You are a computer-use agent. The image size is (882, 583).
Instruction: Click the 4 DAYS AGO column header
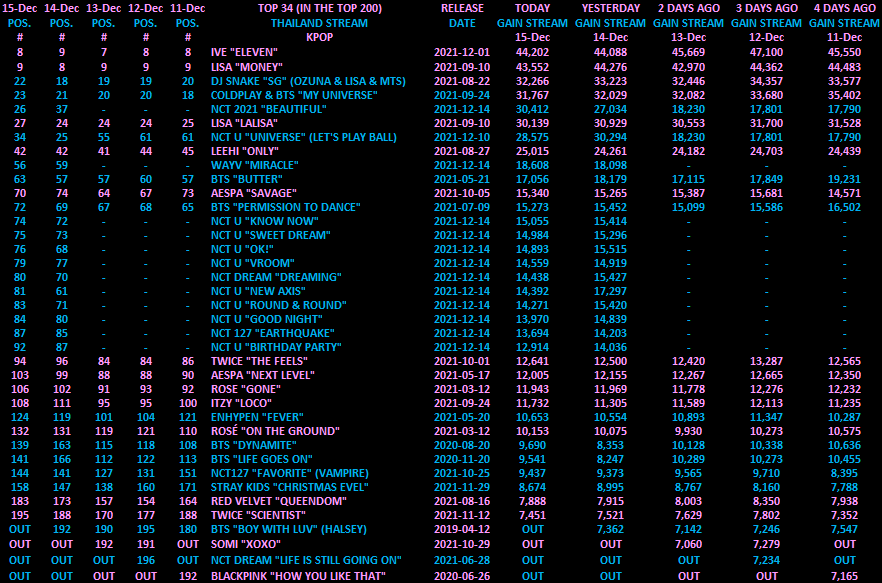pyautogui.click(x=844, y=8)
